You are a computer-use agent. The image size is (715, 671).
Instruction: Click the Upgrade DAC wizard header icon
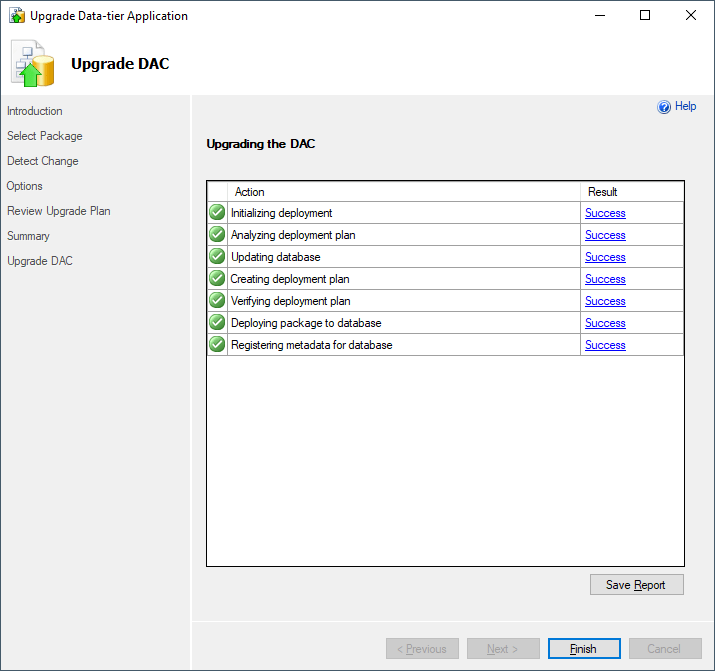click(x=33, y=64)
